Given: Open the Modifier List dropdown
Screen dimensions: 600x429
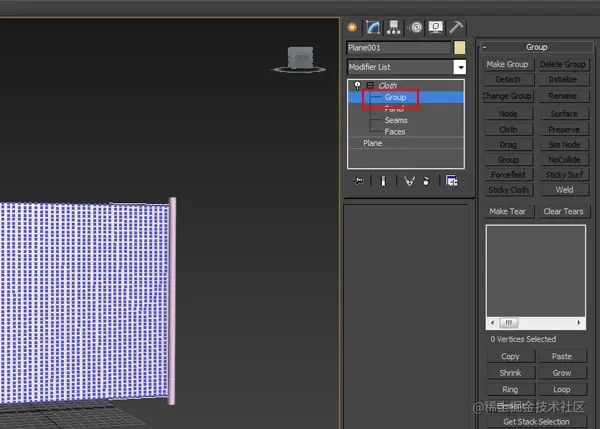Looking at the screenshot, I should point(460,67).
